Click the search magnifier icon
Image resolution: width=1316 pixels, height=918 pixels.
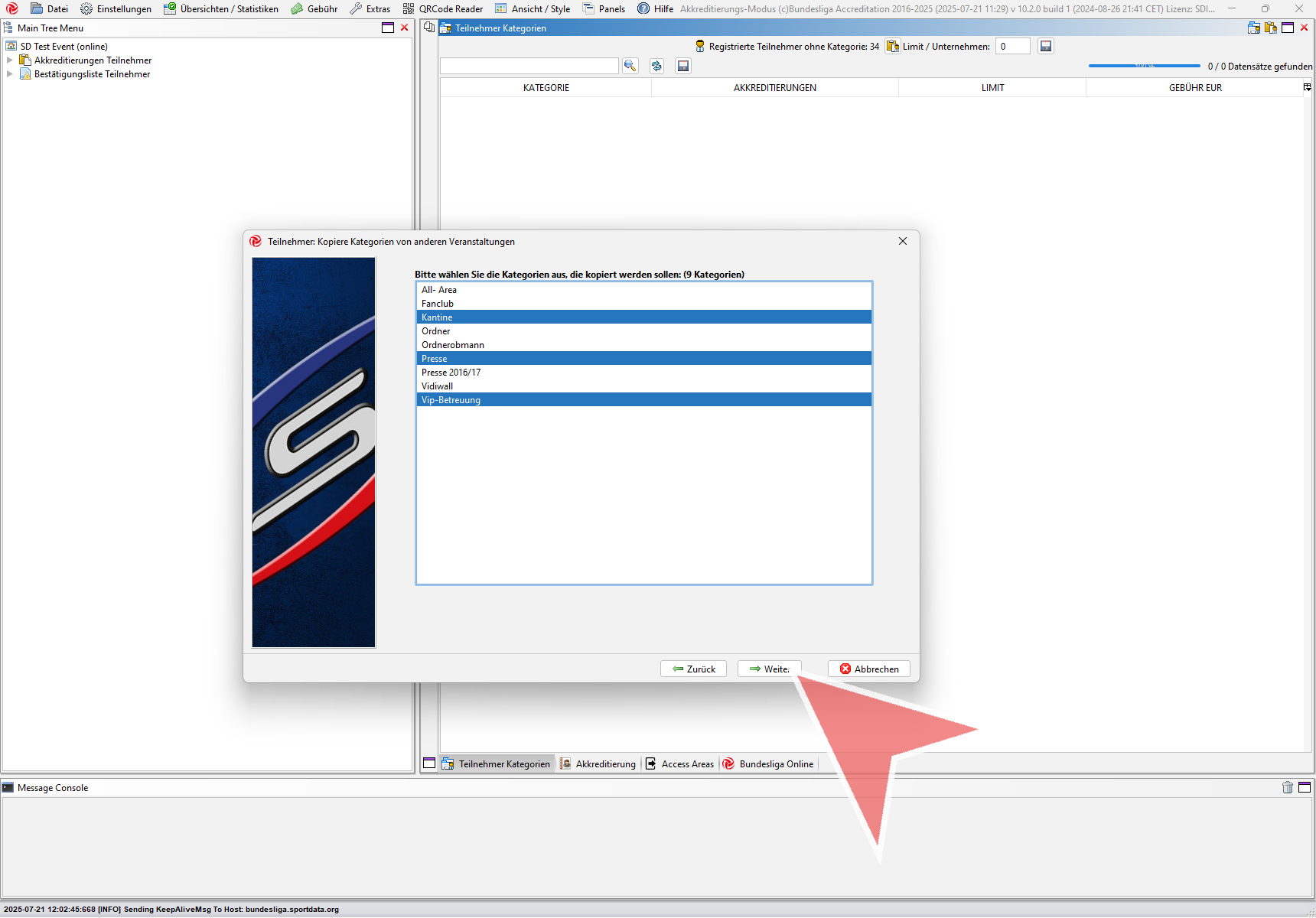pos(630,66)
